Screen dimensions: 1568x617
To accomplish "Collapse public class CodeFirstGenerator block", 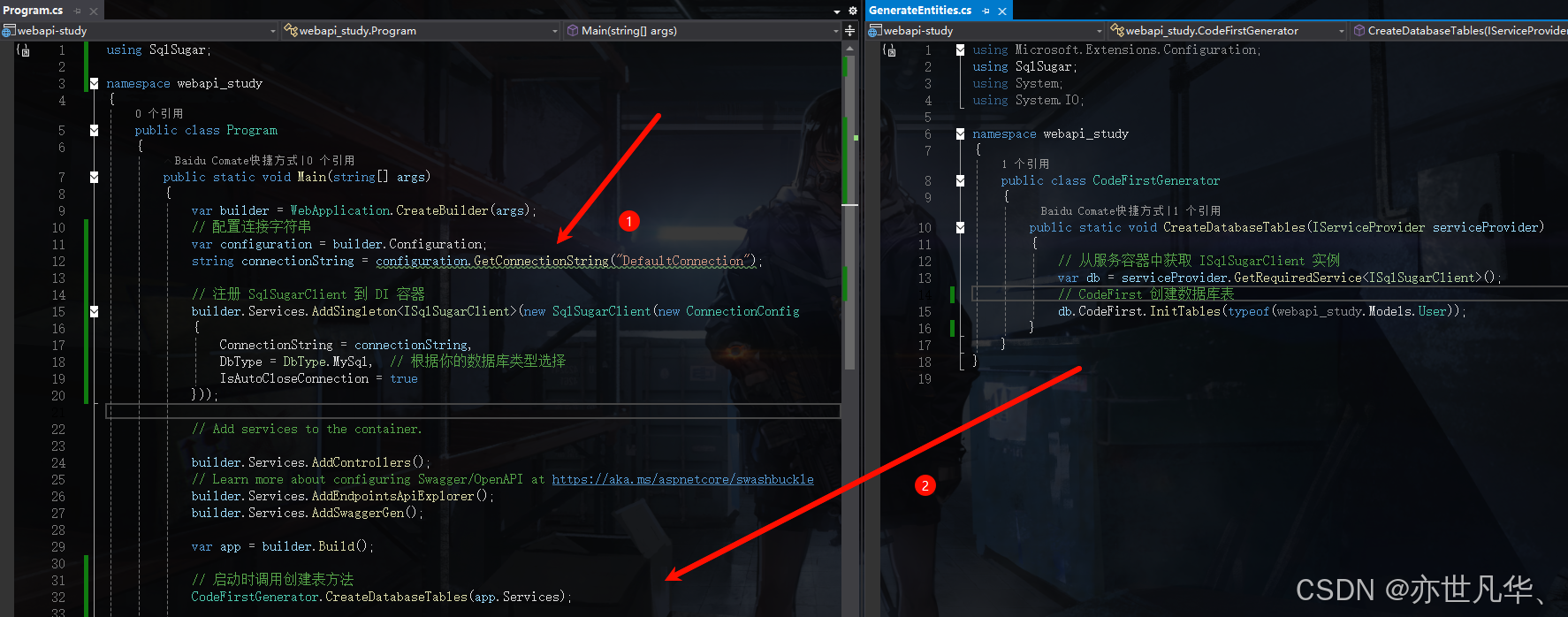I will click(x=960, y=180).
